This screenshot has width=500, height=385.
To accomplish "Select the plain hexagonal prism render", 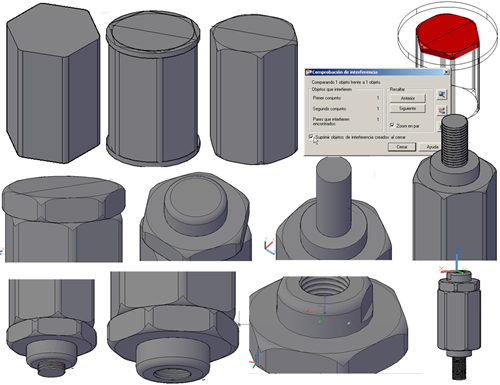I will 53,83.
